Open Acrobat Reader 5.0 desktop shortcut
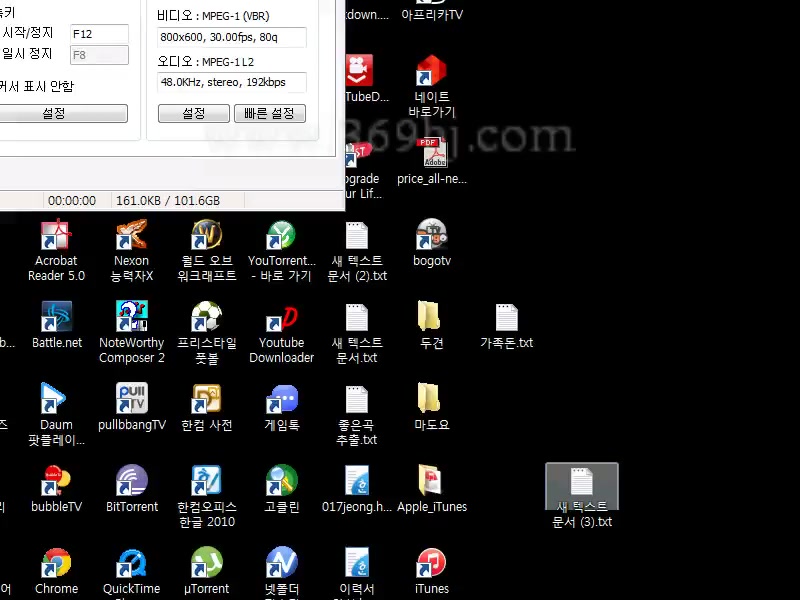800x600 pixels. pos(56,237)
